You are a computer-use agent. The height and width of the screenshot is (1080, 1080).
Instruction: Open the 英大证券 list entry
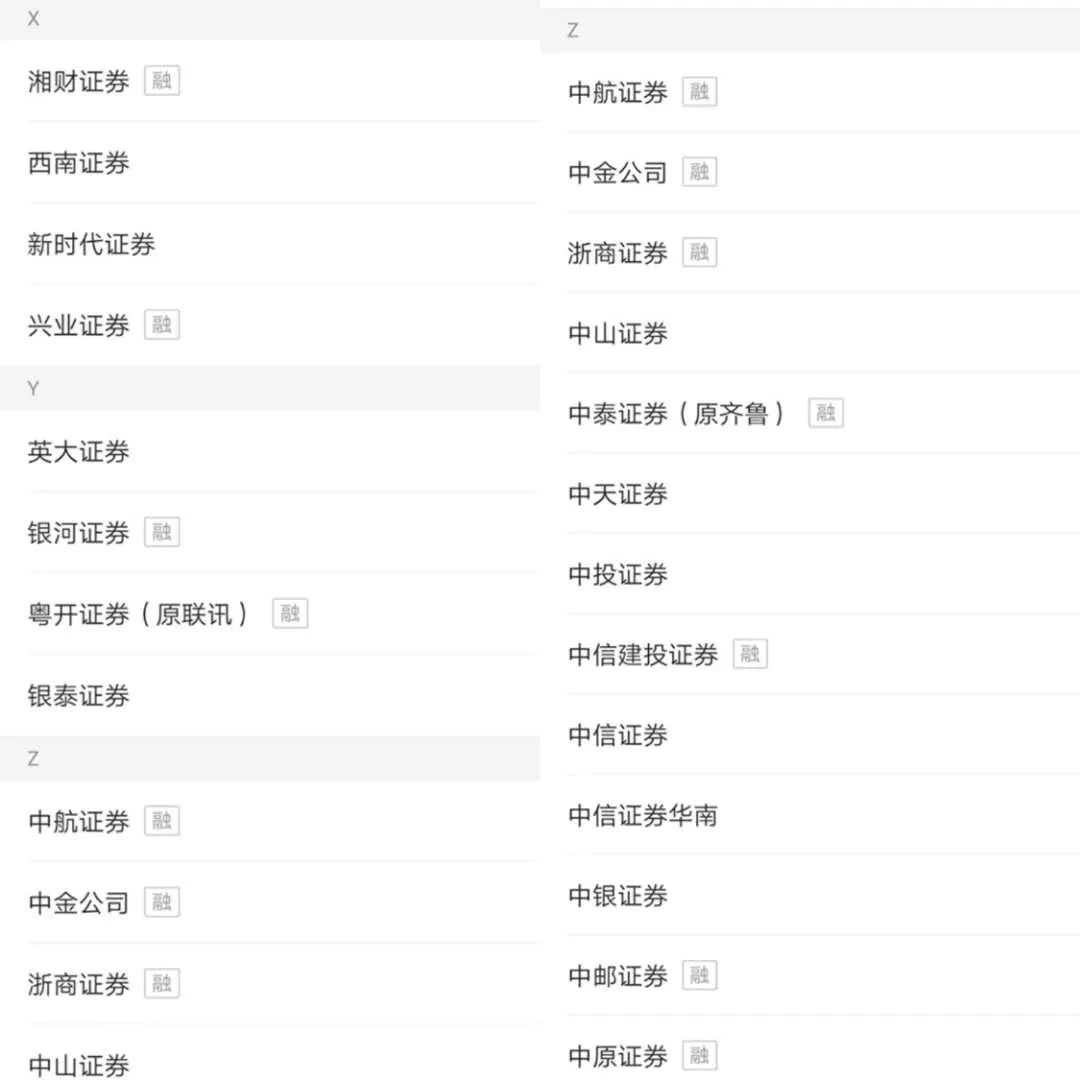79,452
